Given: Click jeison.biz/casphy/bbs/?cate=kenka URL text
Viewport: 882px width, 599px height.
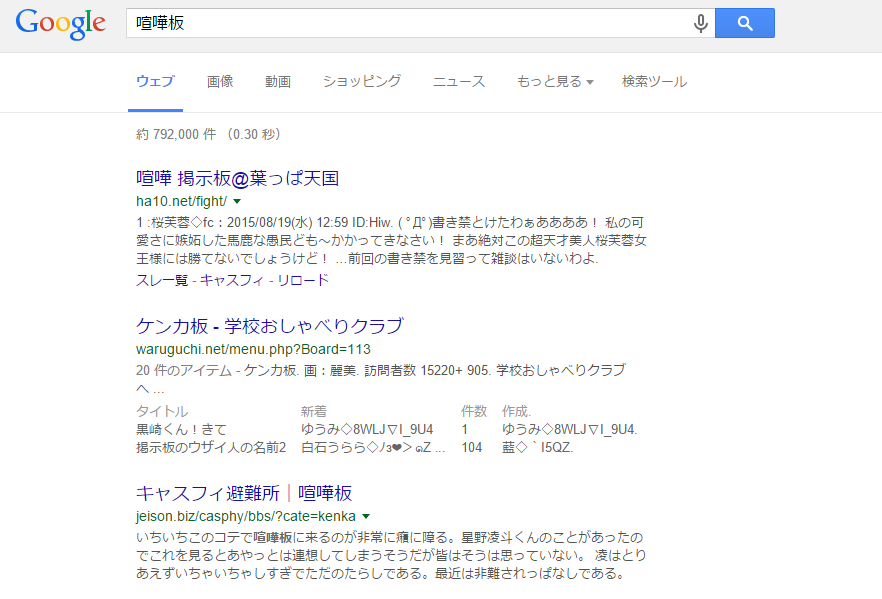Looking at the screenshot, I should [x=246, y=516].
